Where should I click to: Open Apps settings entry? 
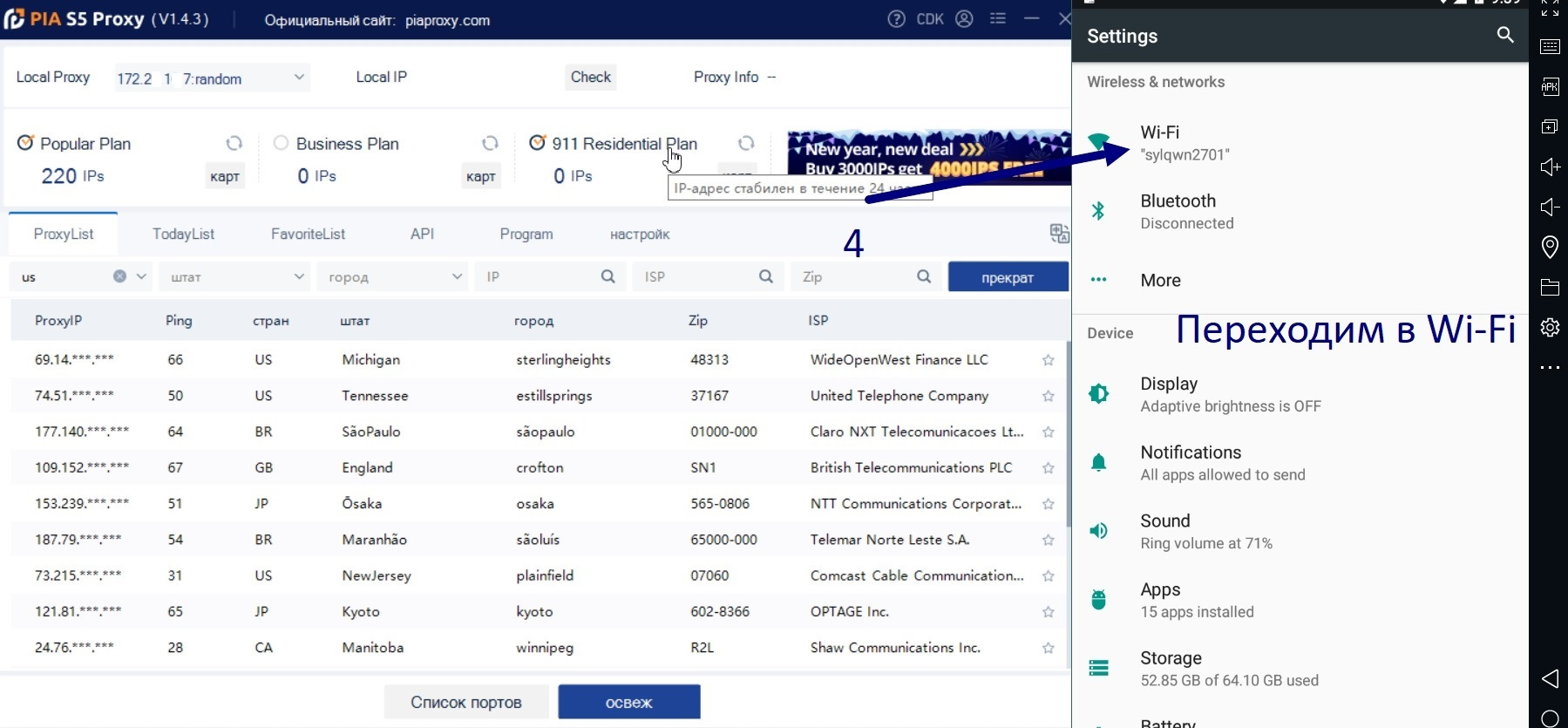coord(1300,600)
